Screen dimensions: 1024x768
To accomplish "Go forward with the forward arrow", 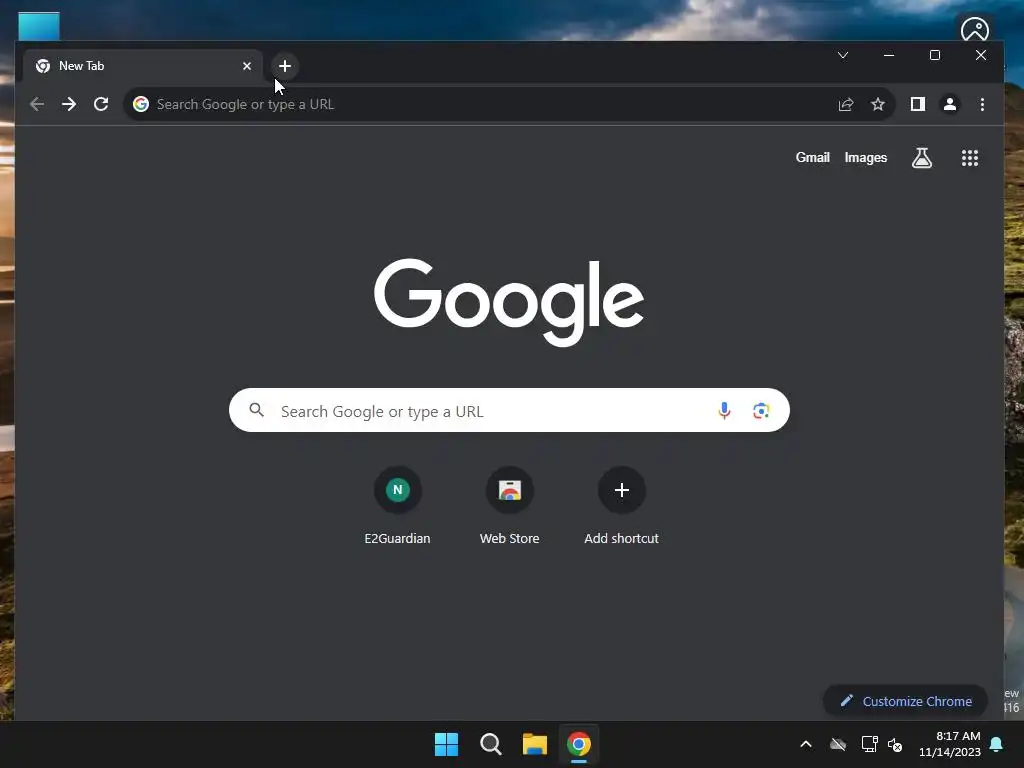I will pyautogui.click(x=69, y=104).
